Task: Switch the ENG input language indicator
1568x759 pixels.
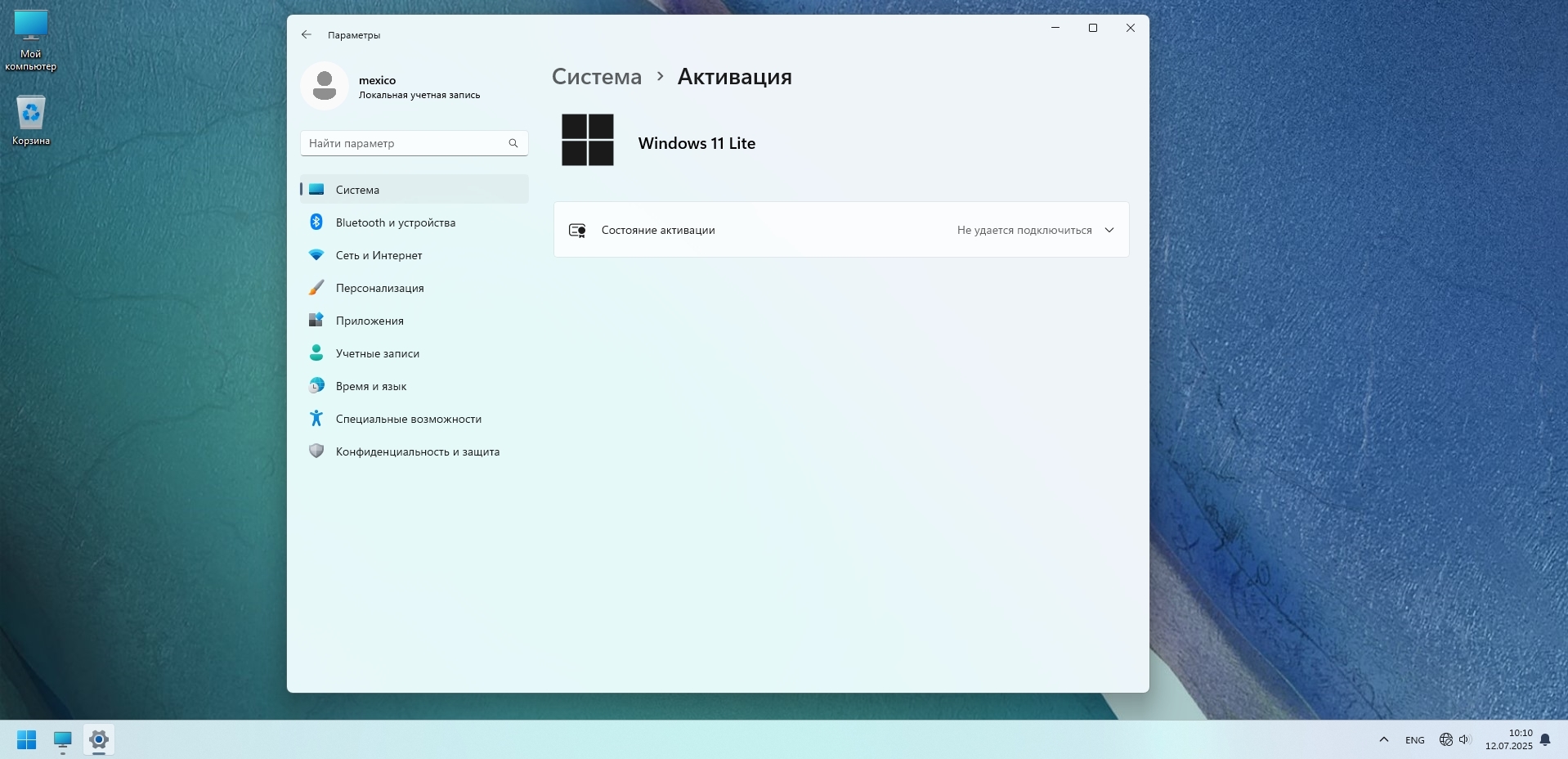Action: coord(1415,740)
